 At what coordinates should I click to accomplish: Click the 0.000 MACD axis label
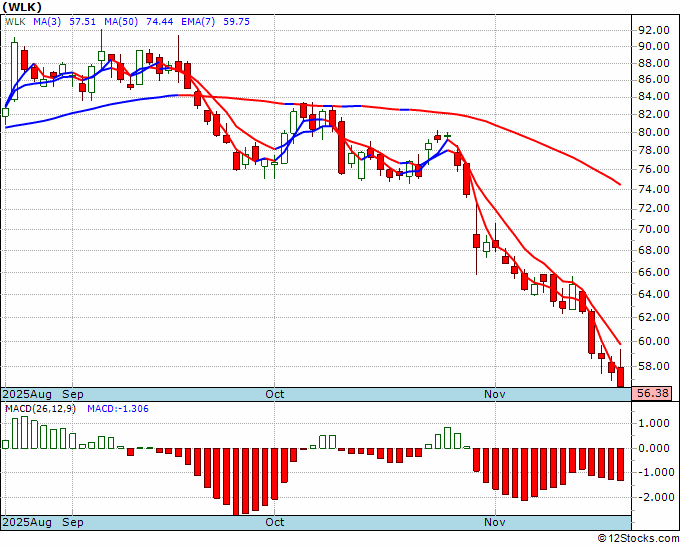pos(654,448)
